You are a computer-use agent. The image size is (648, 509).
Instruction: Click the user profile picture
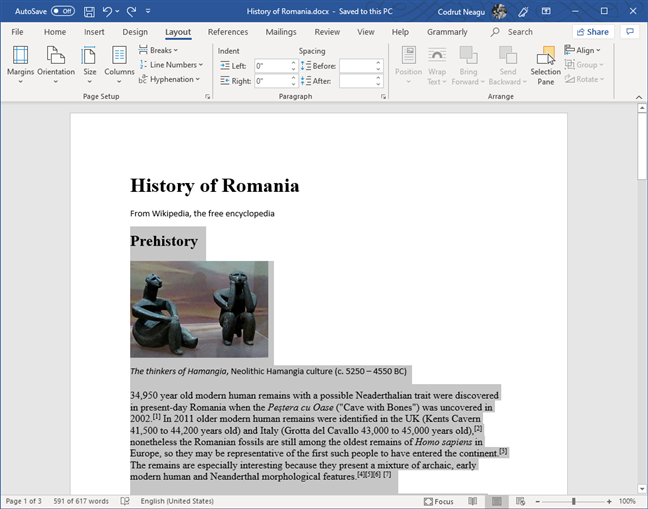click(x=499, y=11)
